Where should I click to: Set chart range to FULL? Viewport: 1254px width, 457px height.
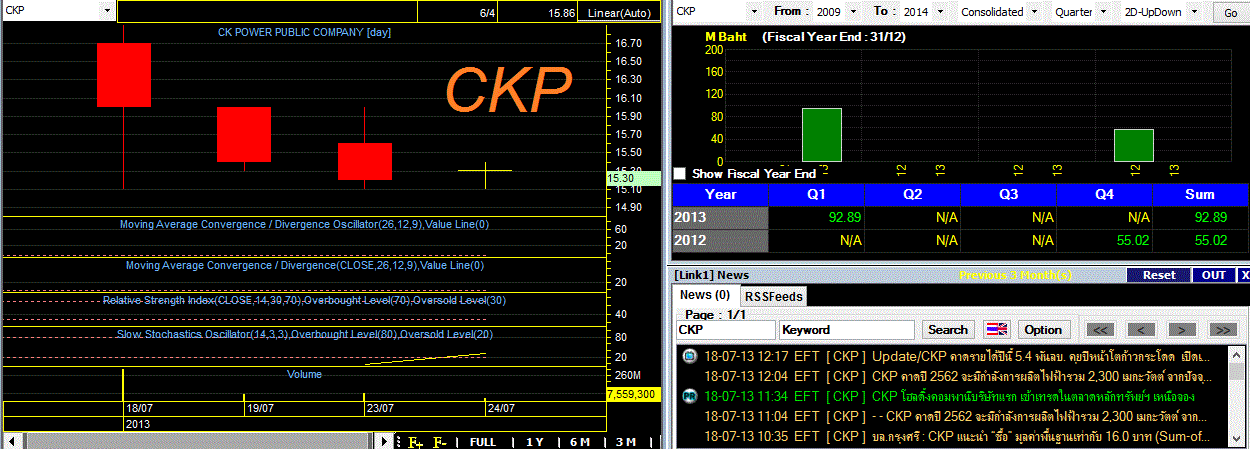point(483,442)
